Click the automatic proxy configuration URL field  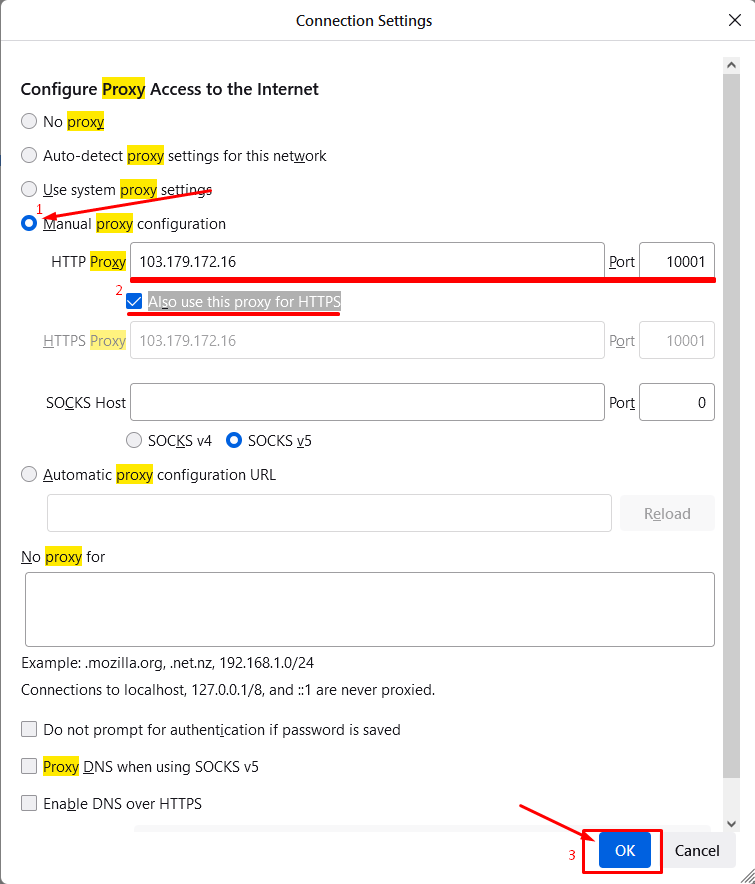click(329, 513)
